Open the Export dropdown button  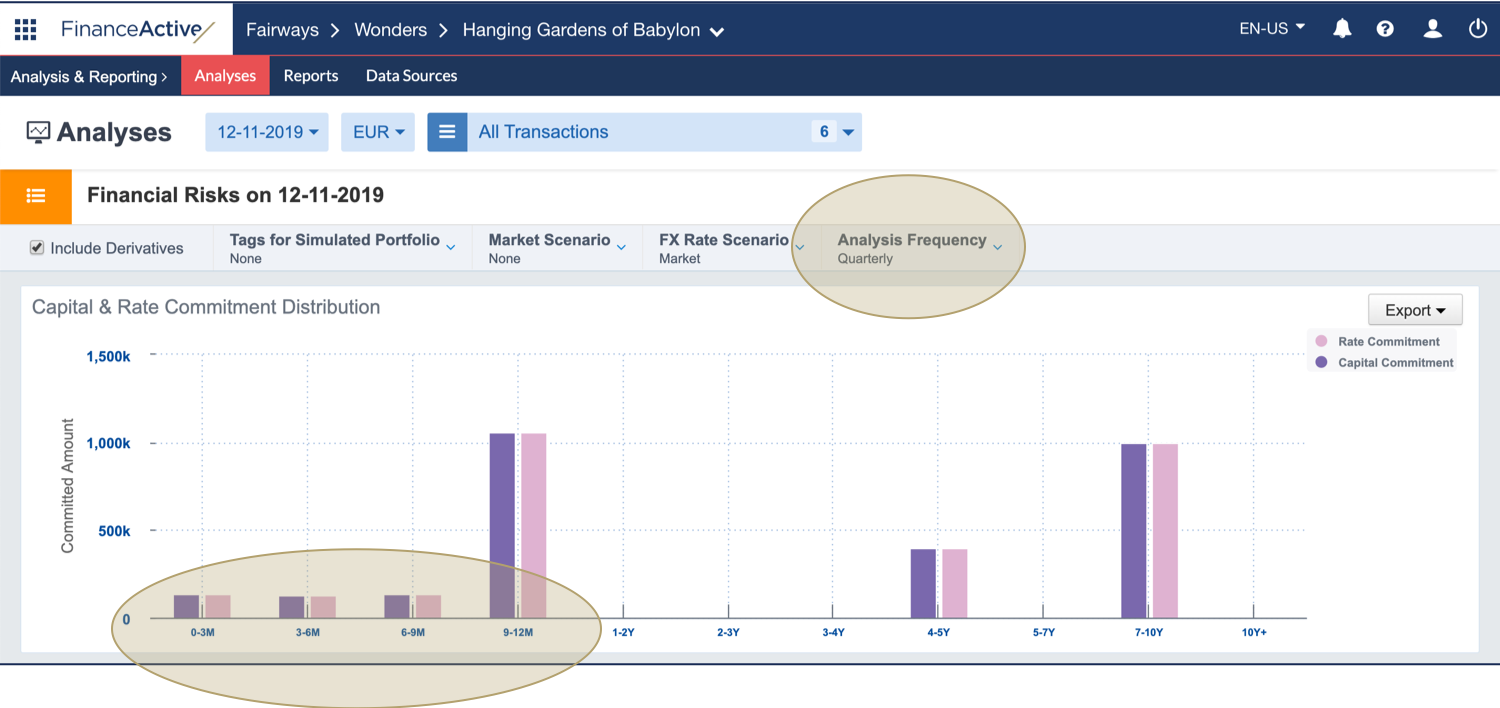1415,310
